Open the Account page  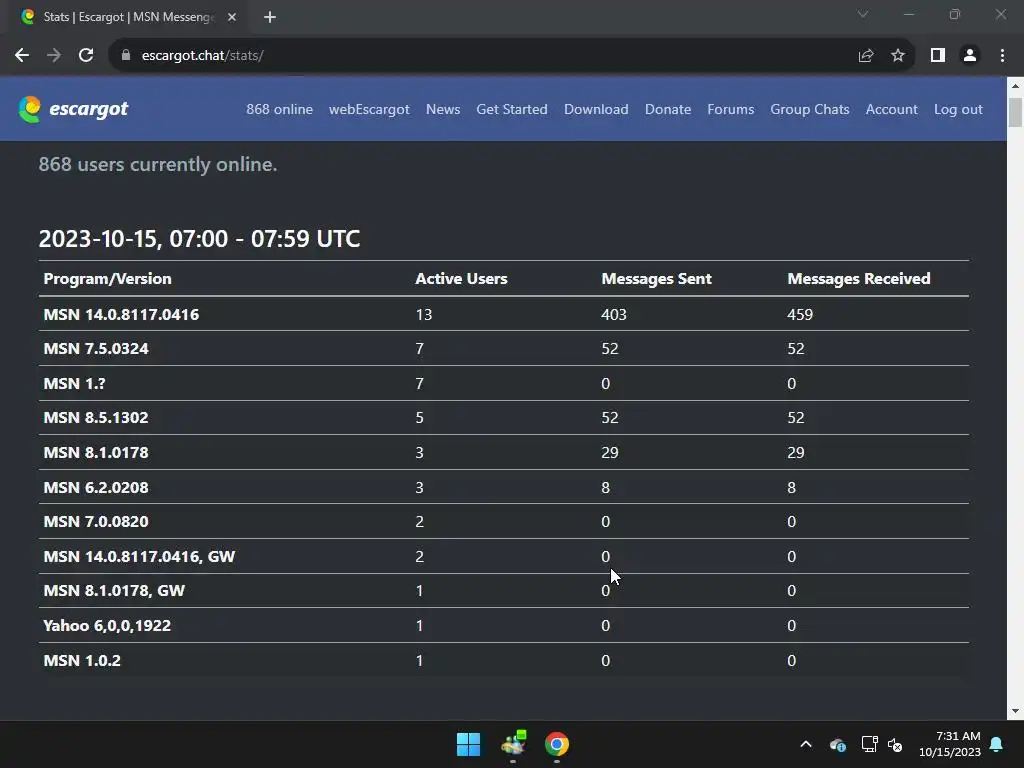(891, 109)
